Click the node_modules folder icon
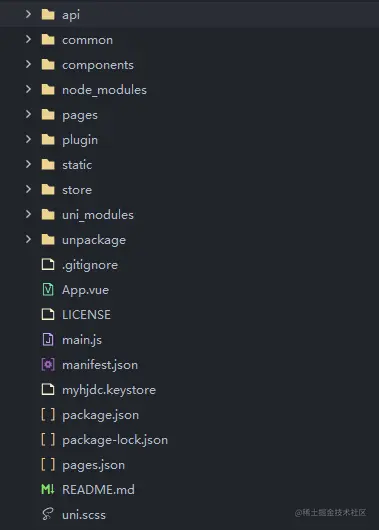This screenshot has width=379, height=530. [x=48, y=90]
